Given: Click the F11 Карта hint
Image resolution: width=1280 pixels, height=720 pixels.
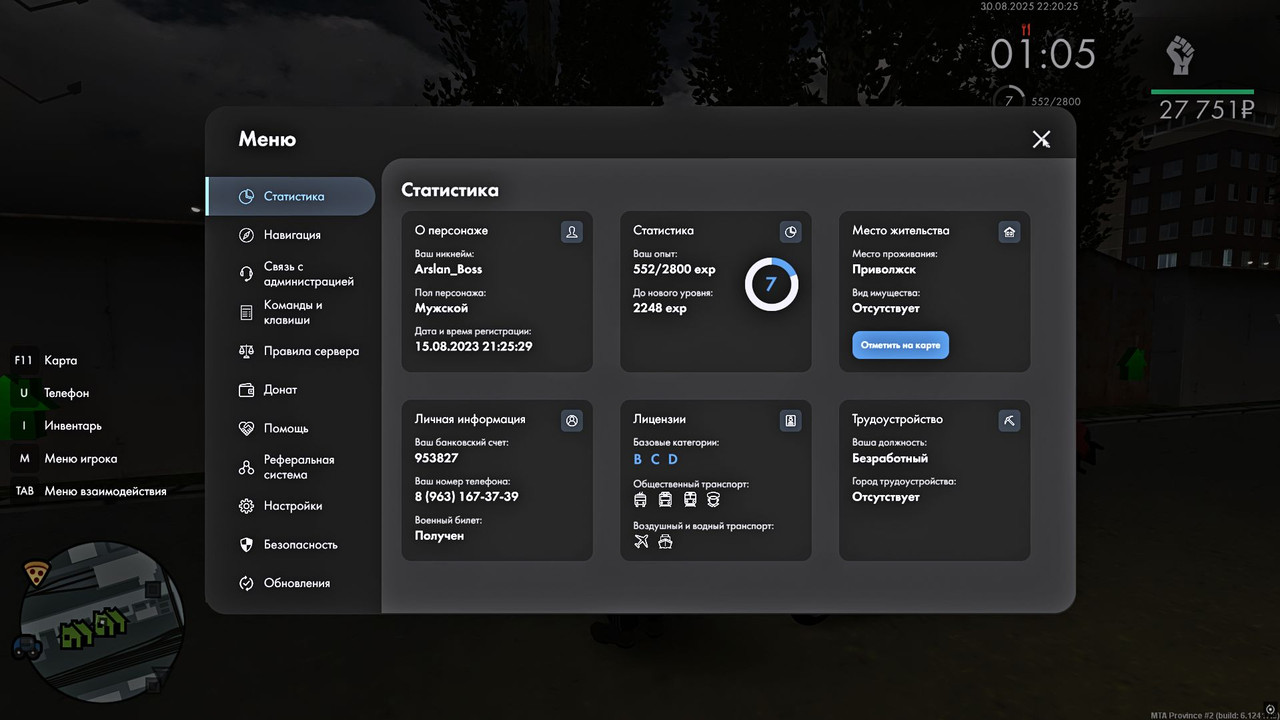Looking at the screenshot, I should click(x=45, y=360).
